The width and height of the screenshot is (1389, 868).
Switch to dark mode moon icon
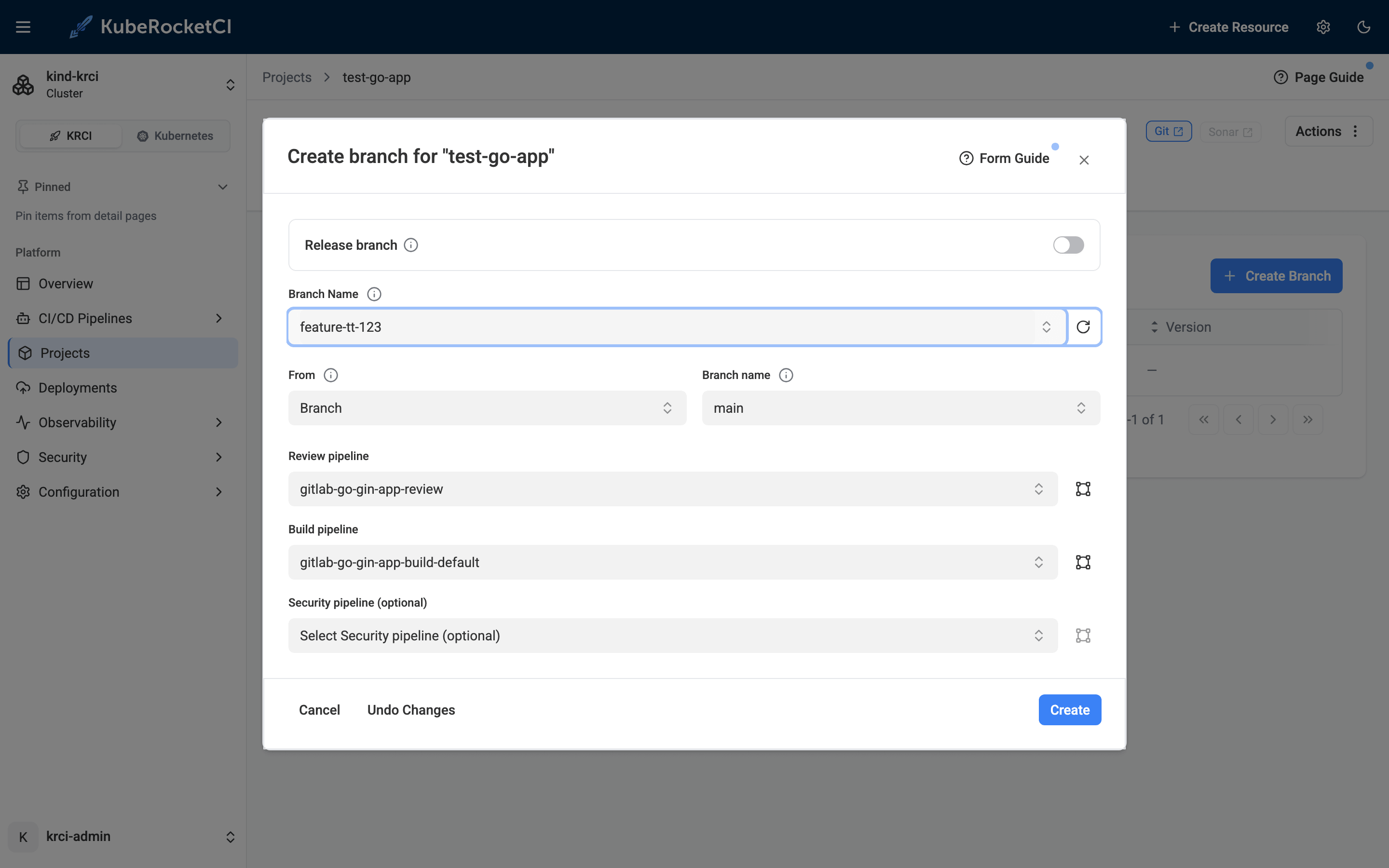(1364, 27)
